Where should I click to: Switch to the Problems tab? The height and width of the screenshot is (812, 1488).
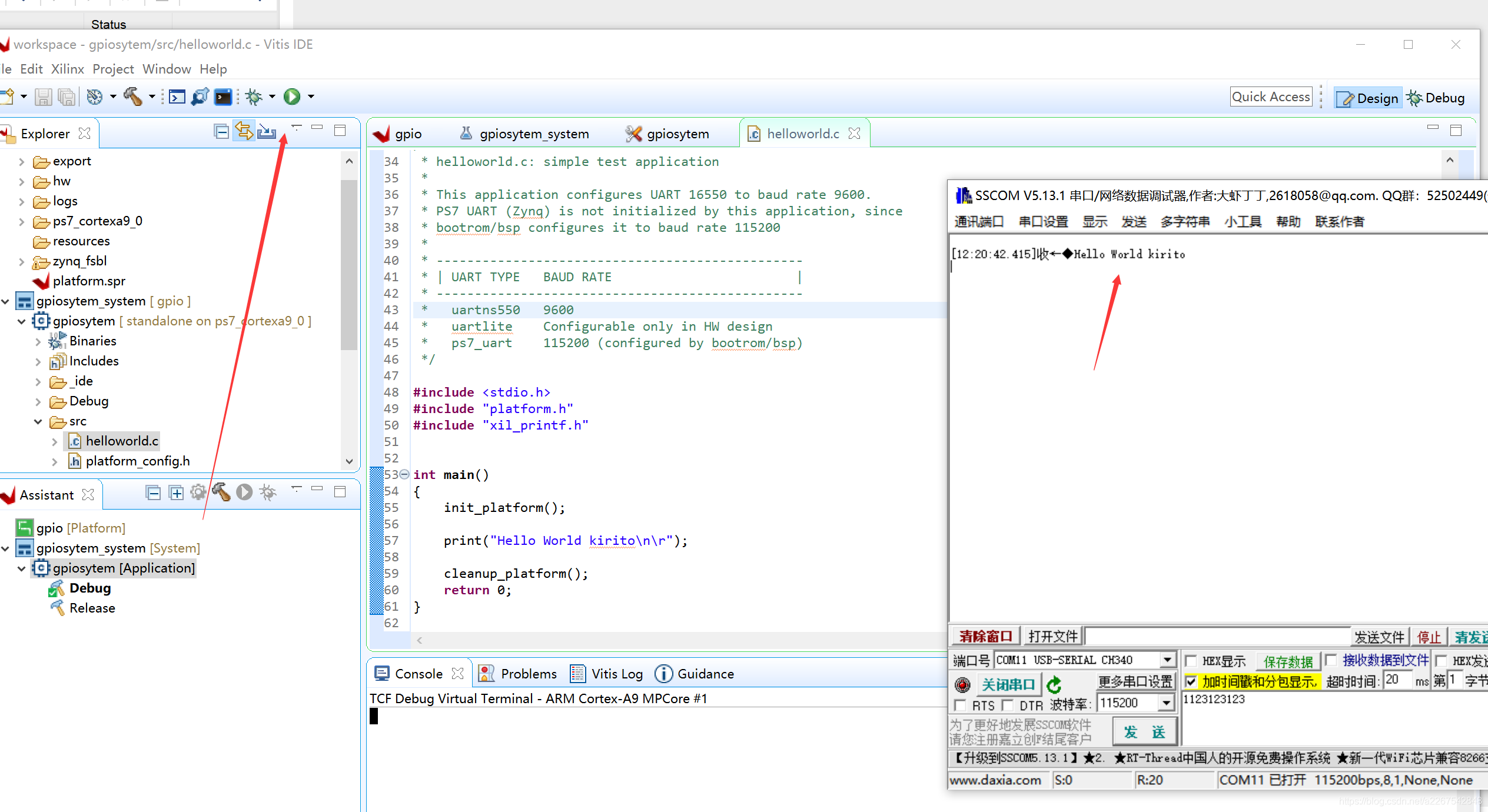[528, 674]
